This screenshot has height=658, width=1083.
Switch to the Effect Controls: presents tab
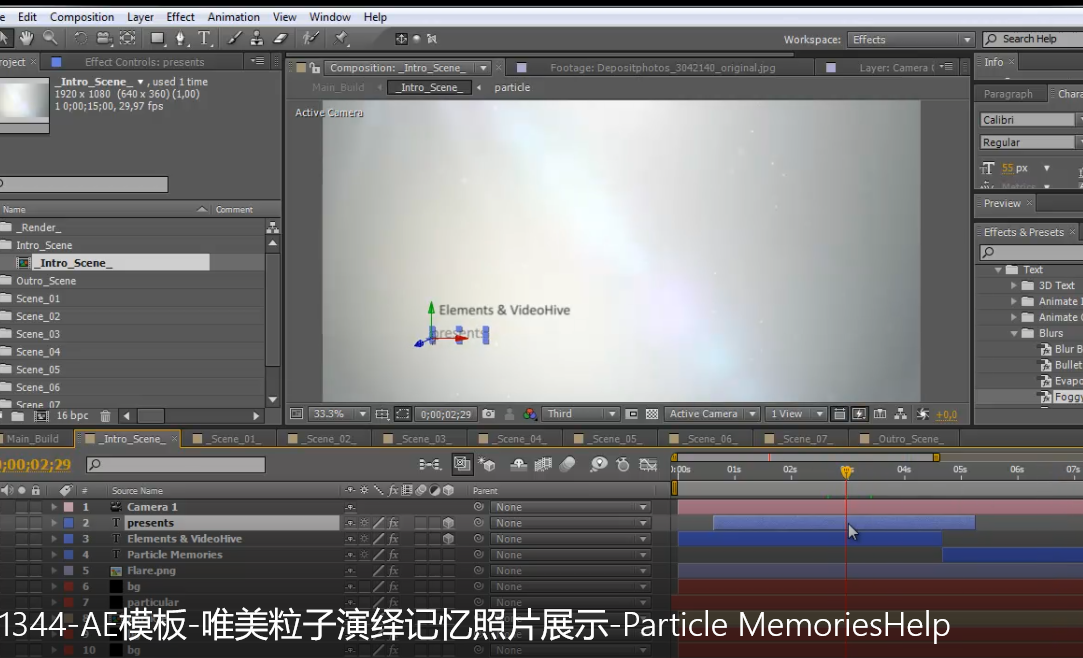[144, 62]
